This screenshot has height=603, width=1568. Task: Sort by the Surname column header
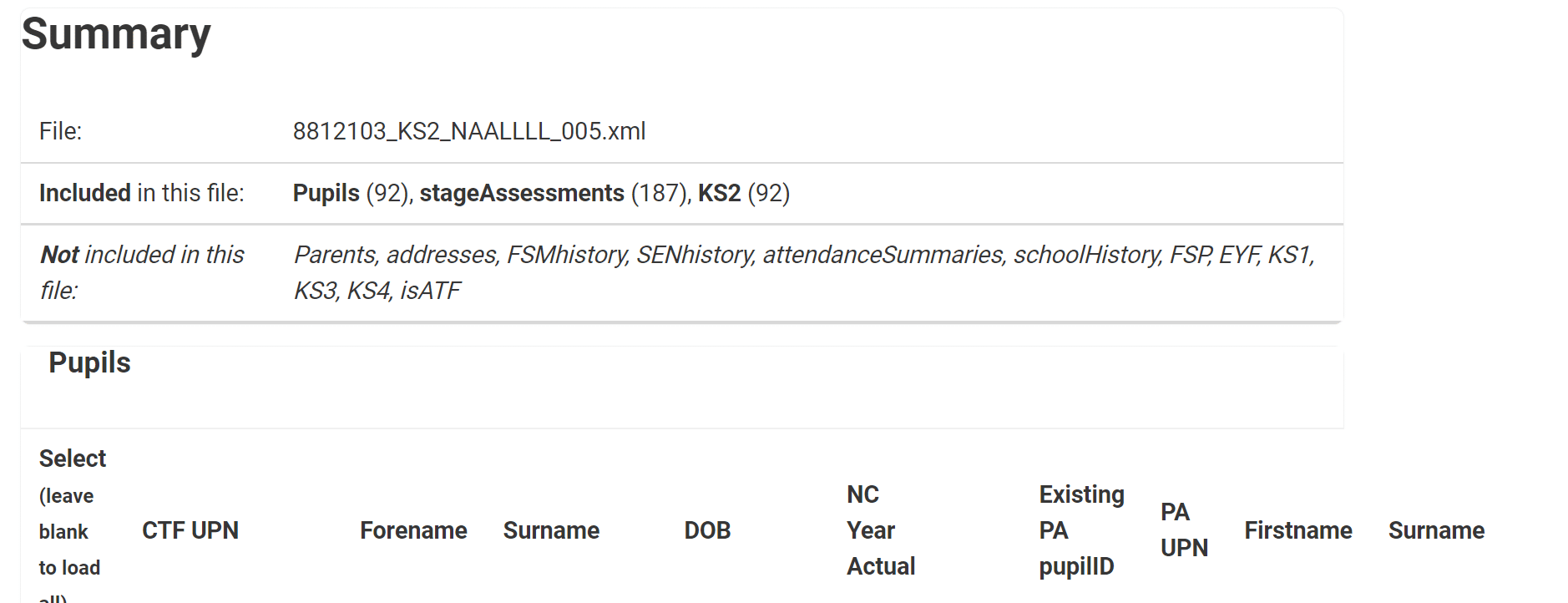(551, 530)
